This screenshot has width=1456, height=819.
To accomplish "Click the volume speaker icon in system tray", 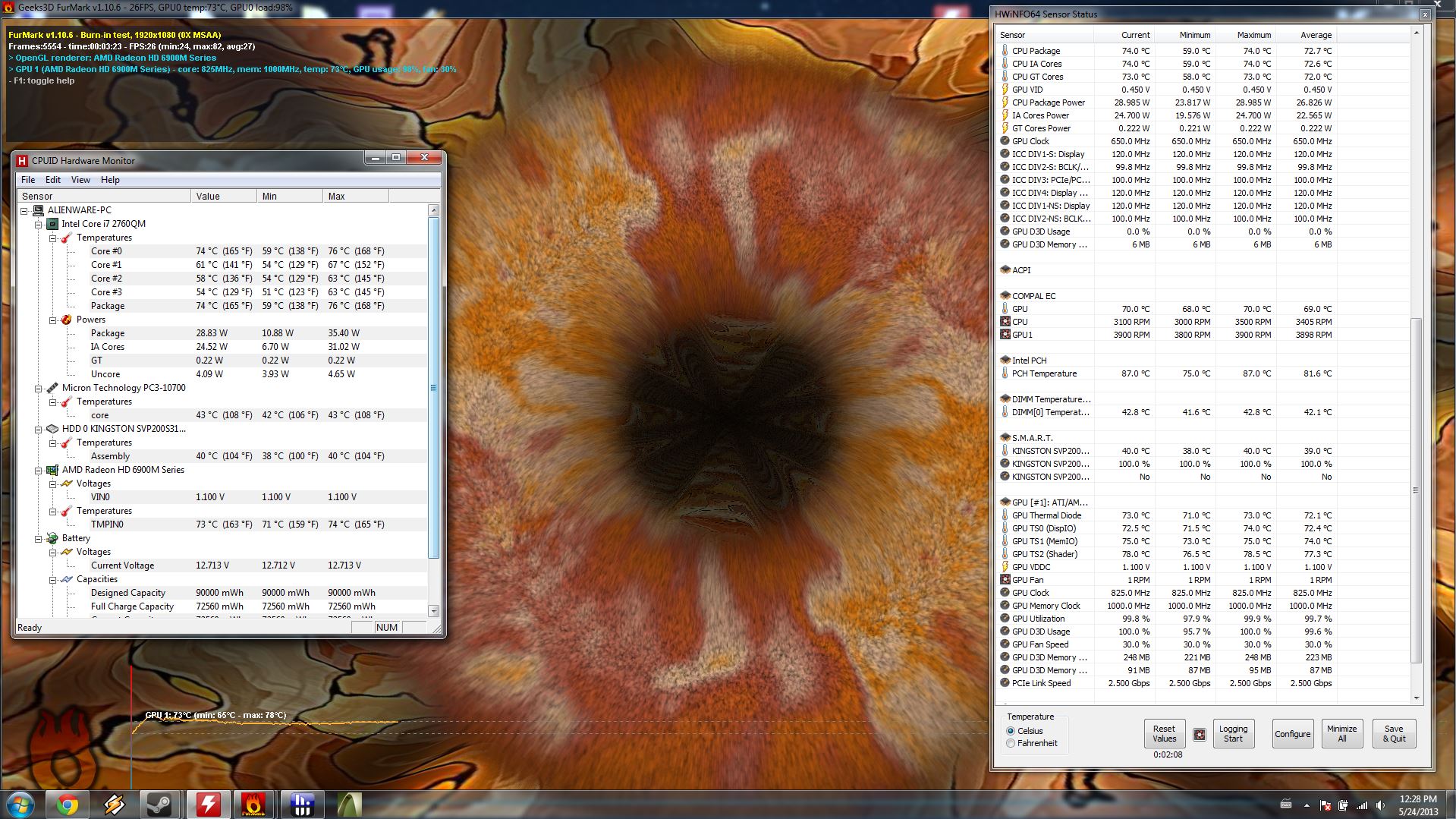I will (1380, 805).
